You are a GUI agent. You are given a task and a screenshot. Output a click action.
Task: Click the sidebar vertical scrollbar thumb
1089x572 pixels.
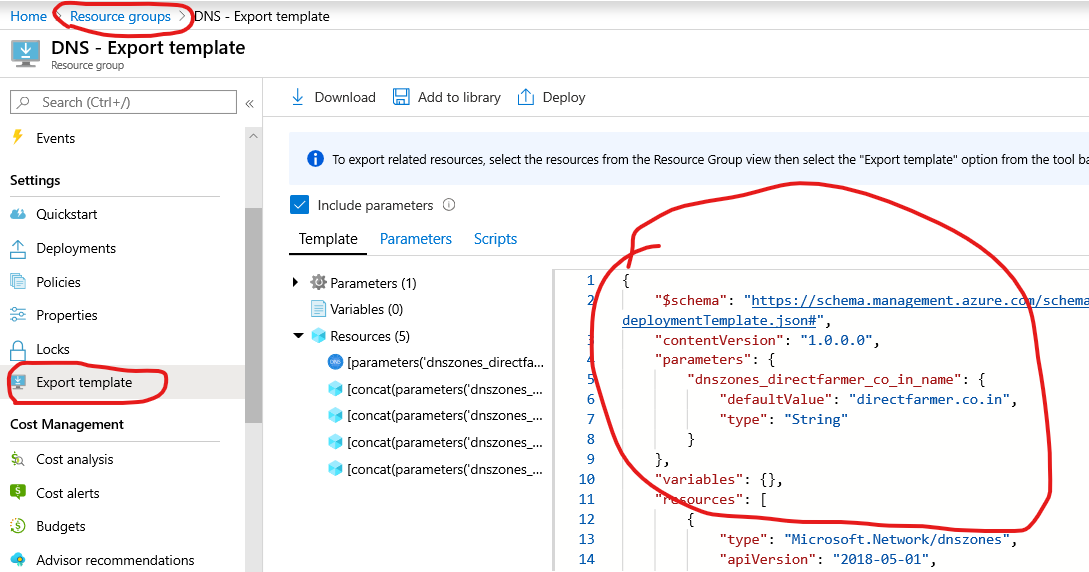(x=253, y=314)
